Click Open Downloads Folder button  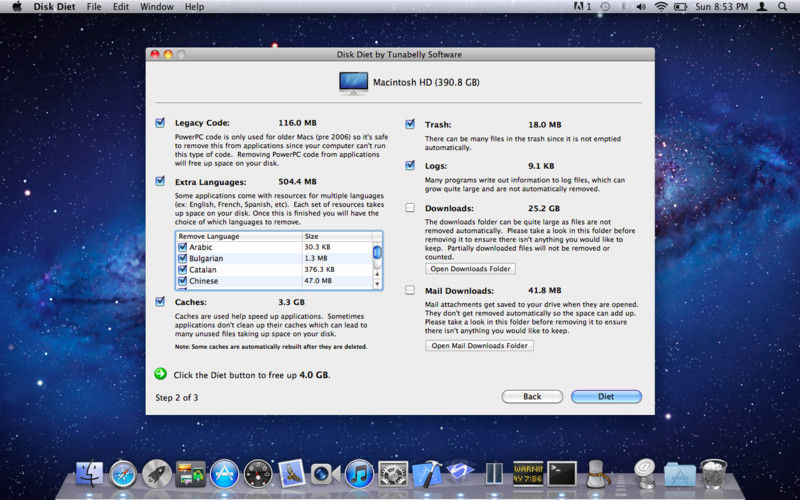pyautogui.click(x=470, y=268)
